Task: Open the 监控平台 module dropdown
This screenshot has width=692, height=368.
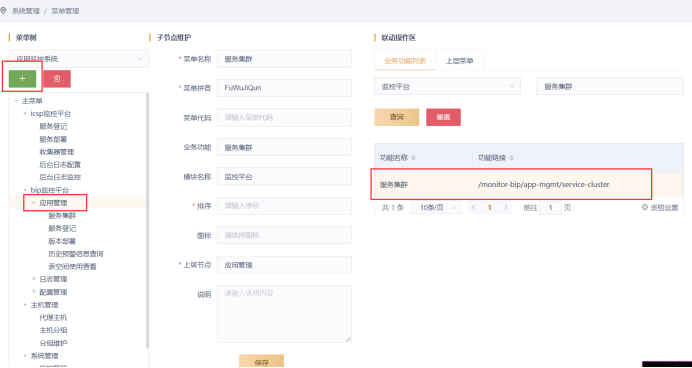Action: coord(447,86)
